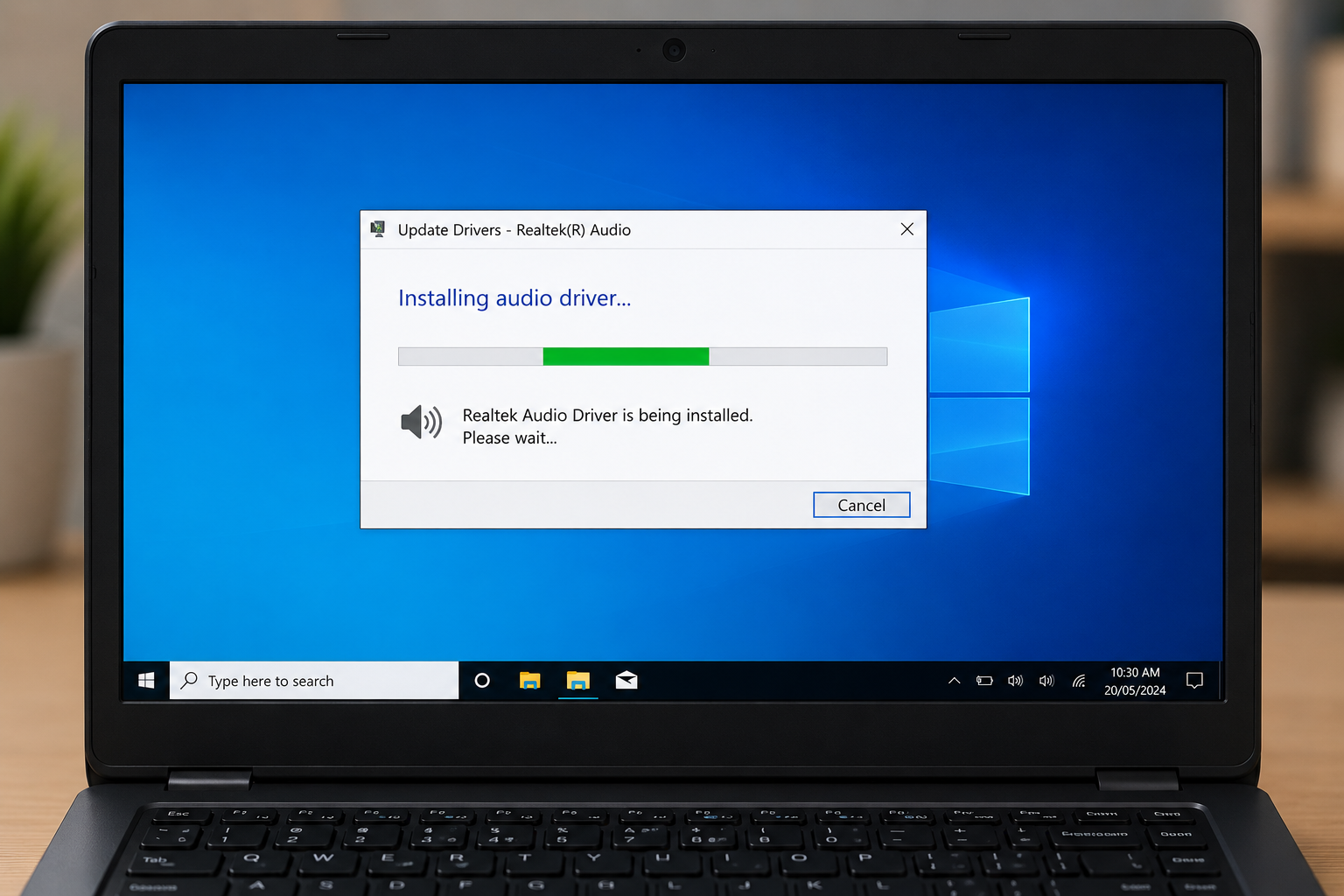Cancel the audio driver installation
Viewport: 1344px width, 896px height.
861,505
